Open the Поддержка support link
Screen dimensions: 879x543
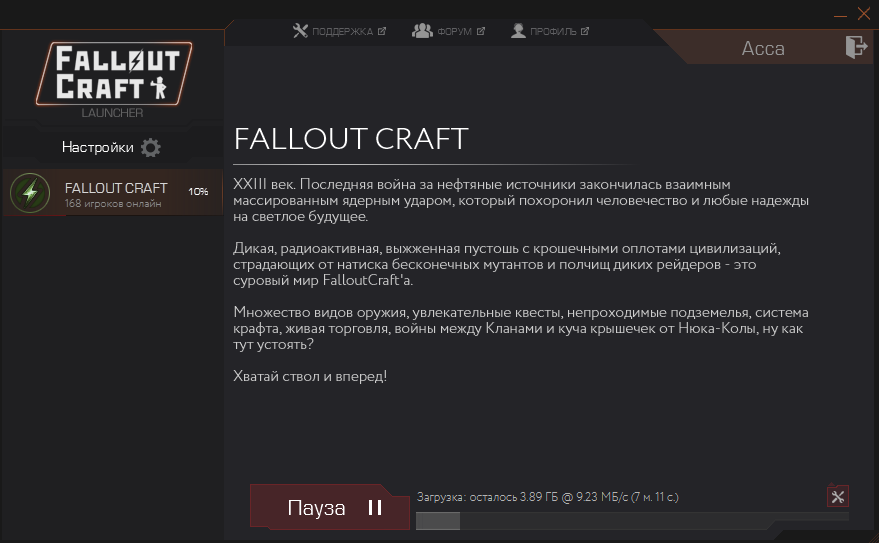click(342, 31)
